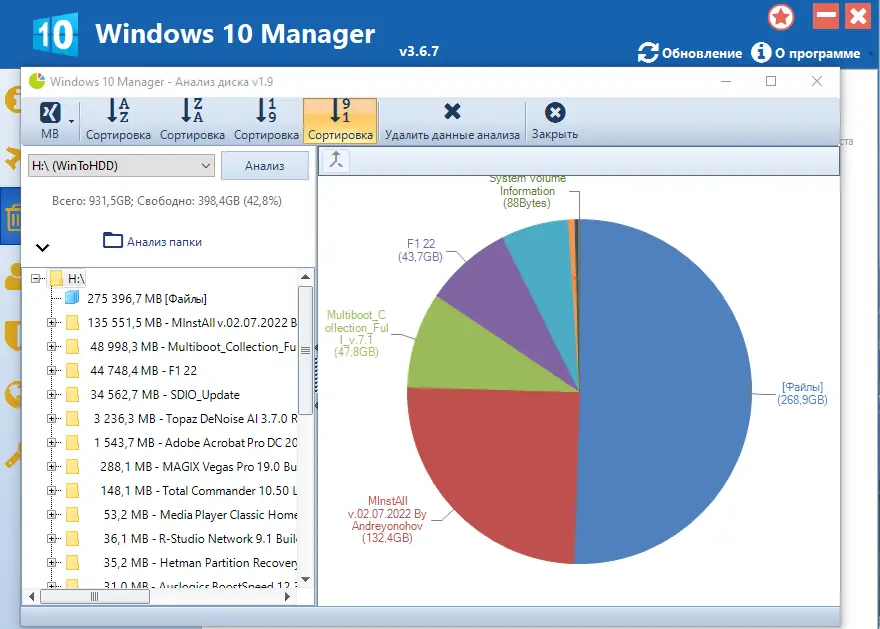Collapse the H:\ root tree node
The width and height of the screenshot is (880, 629).
(36, 278)
